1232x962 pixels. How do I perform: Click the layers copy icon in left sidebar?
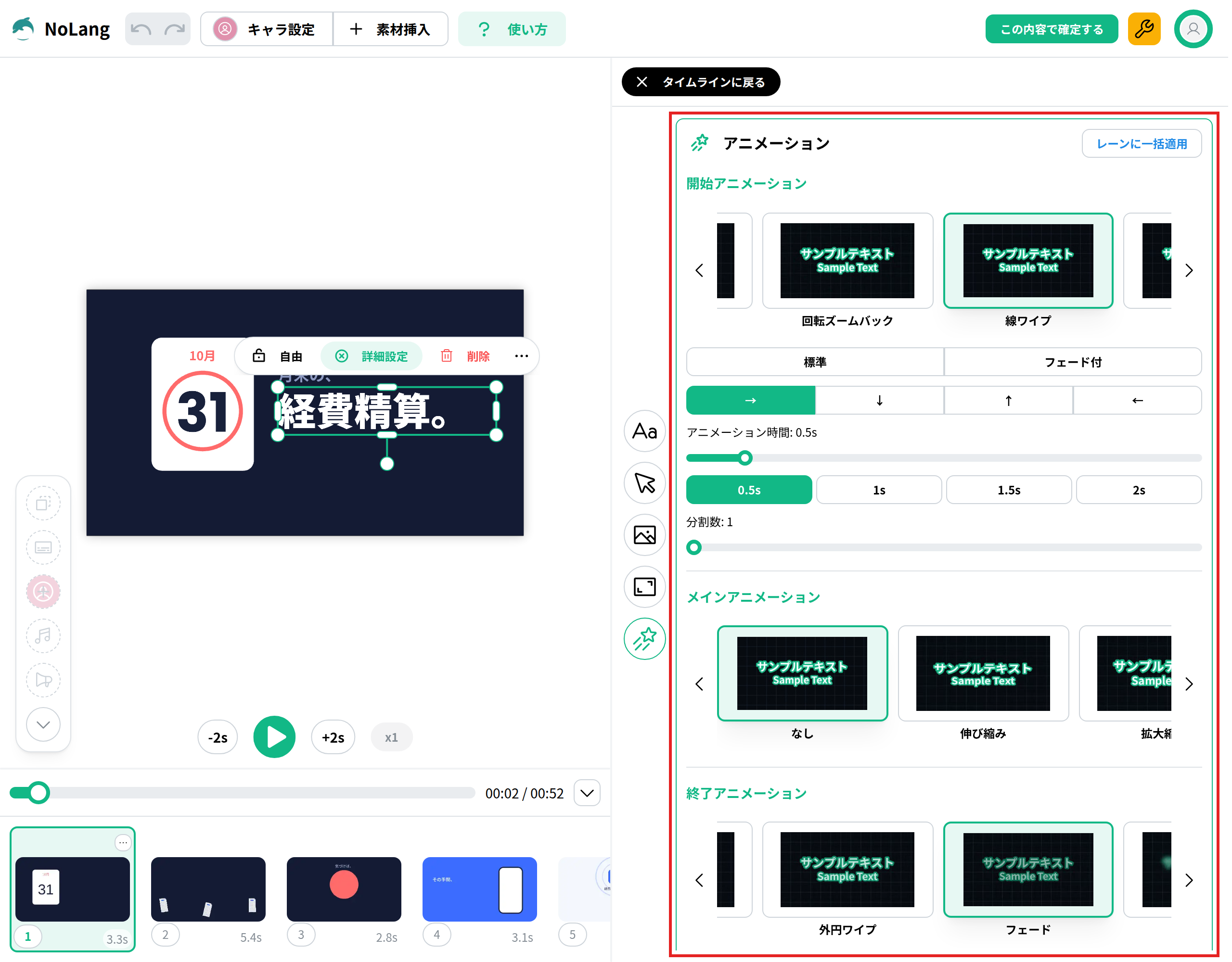click(x=43, y=504)
